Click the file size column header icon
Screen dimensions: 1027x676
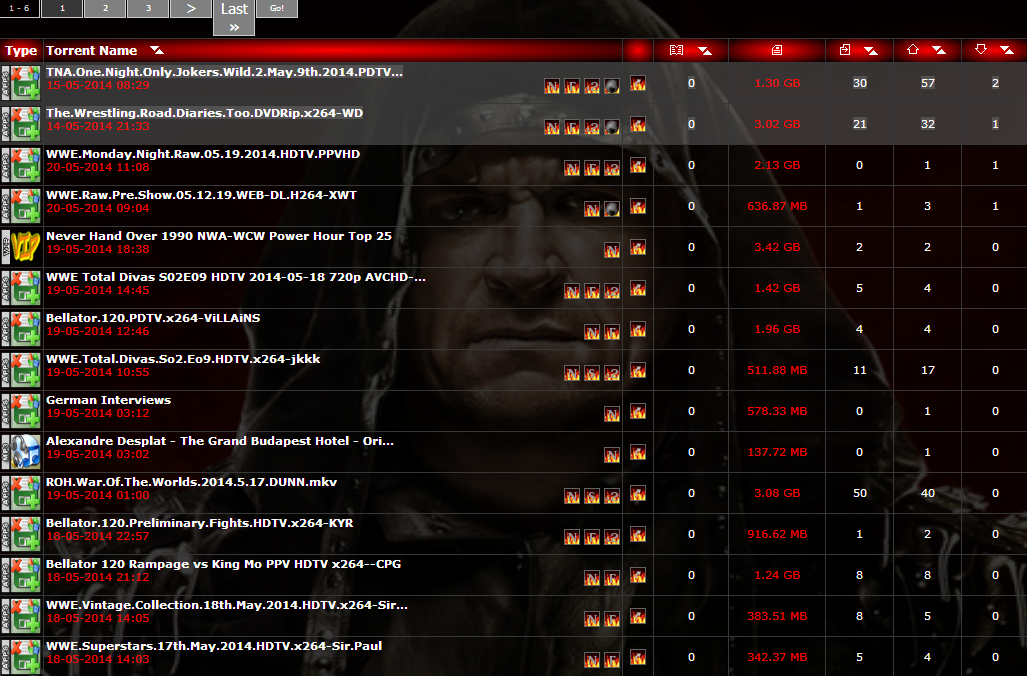[777, 50]
